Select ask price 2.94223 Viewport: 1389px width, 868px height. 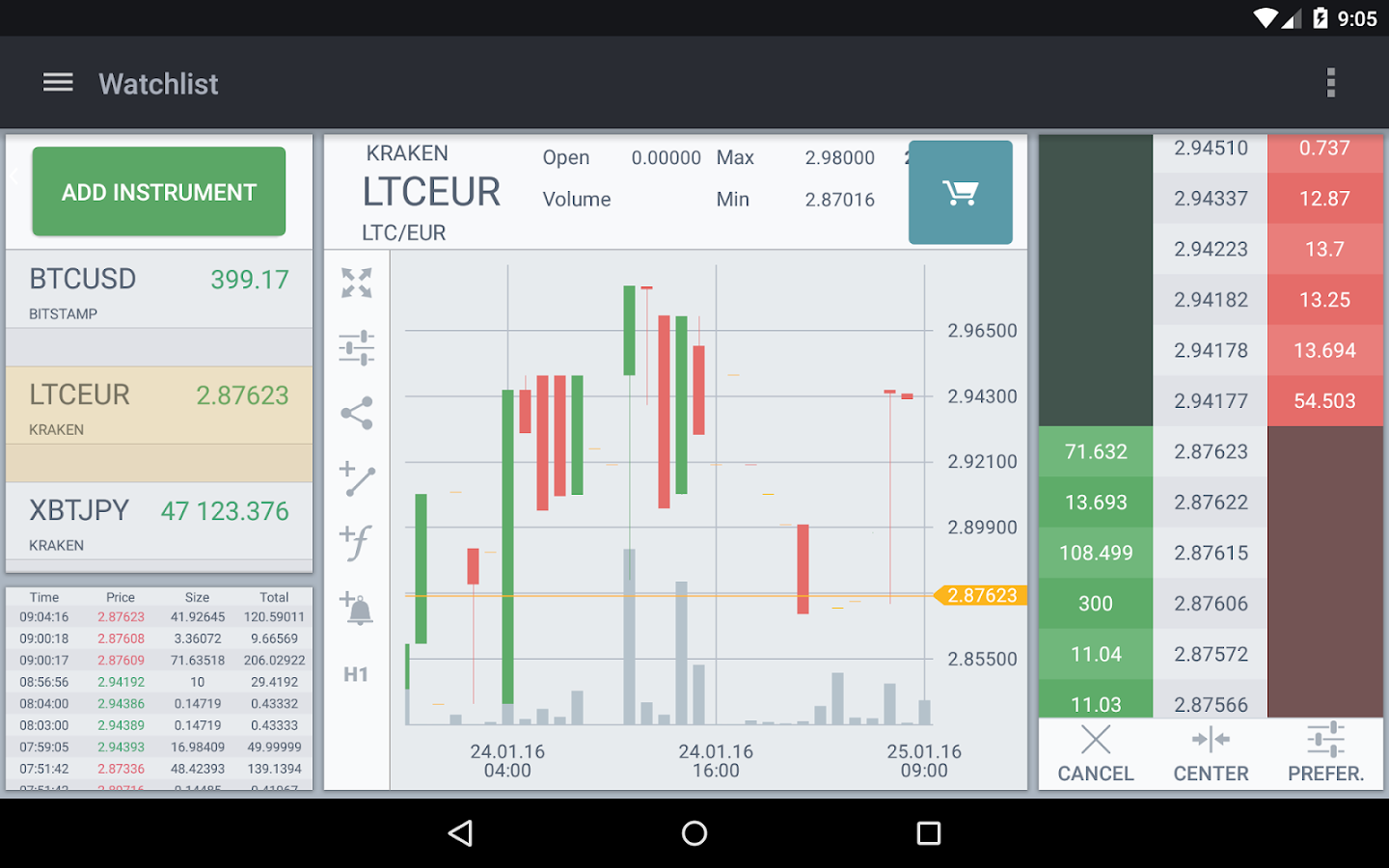[x=1211, y=249]
